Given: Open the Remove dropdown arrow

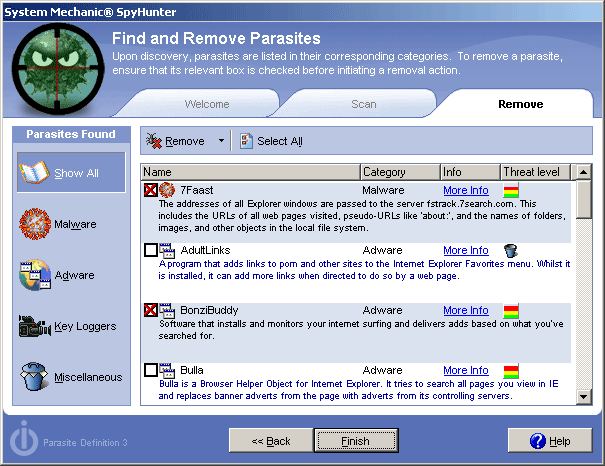Looking at the screenshot, I should pyautogui.click(x=221, y=141).
